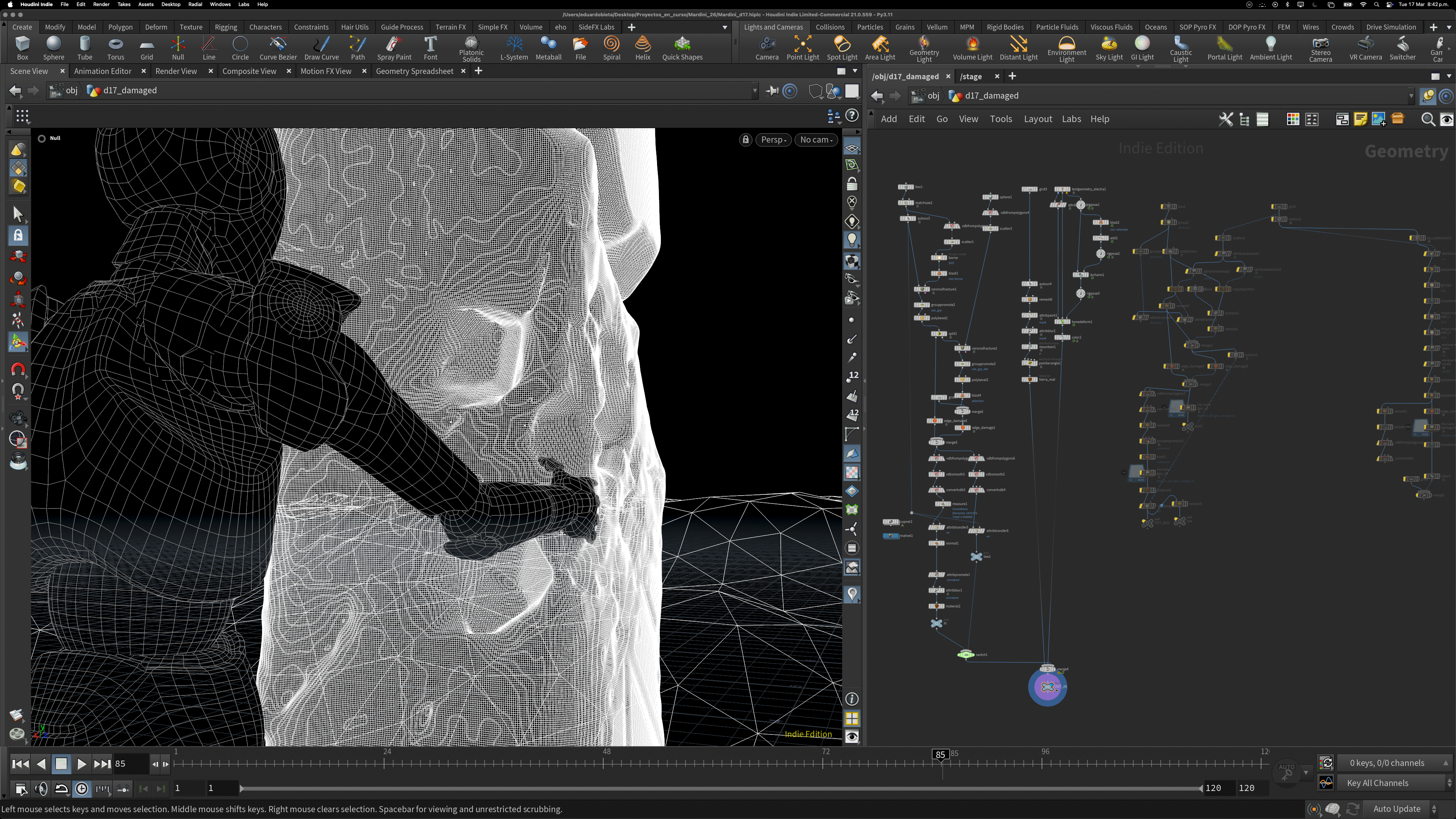The height and width of the screenshot is (819, 1456).
Task: Open the Labs menu in network editor
Action: (x=1070, y=119)
